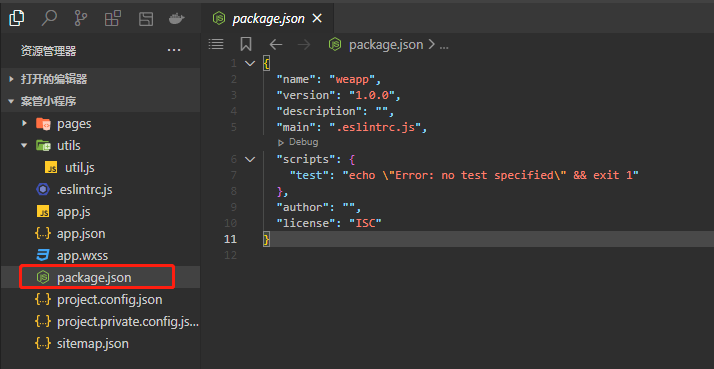The image size is (714, 369).
Task: Fold the scripts block at line 6
Action: 250,159
